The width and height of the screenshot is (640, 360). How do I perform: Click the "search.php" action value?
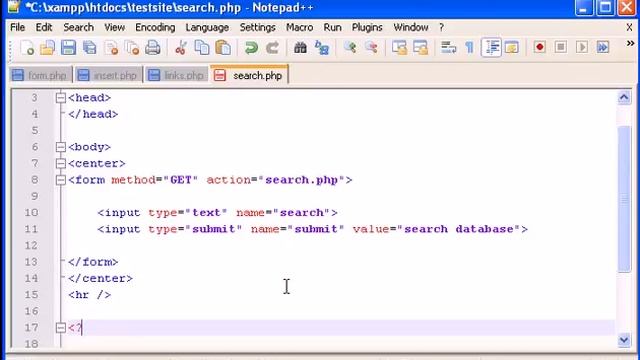(x=301, y=180)
